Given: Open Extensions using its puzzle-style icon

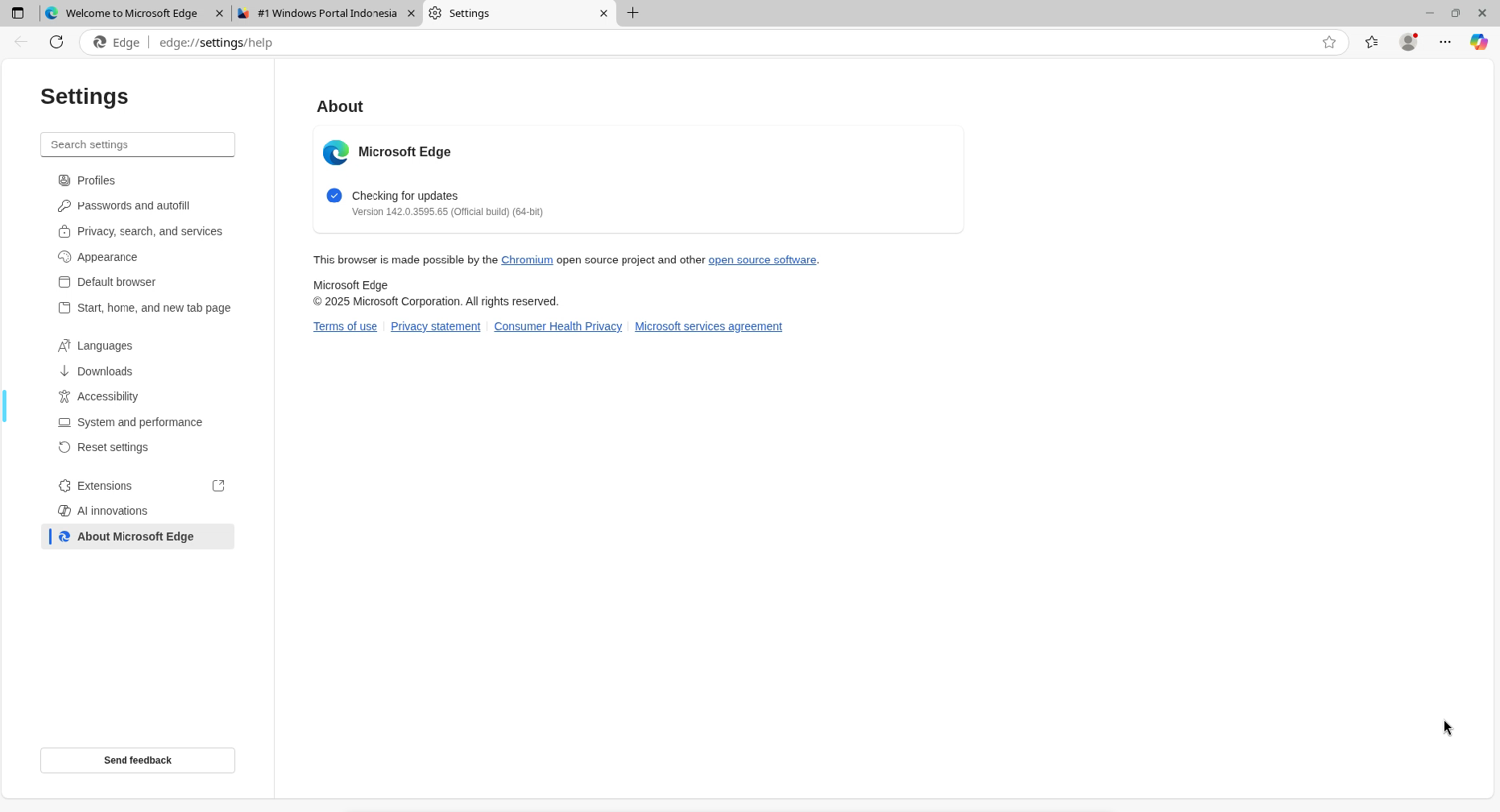Looking at the screenshot, I should [x=64, y=485].
